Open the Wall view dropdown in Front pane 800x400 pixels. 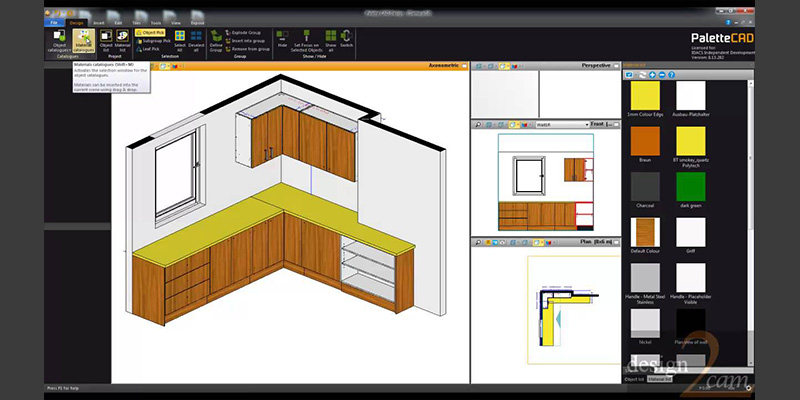click(x=562, y=124)
